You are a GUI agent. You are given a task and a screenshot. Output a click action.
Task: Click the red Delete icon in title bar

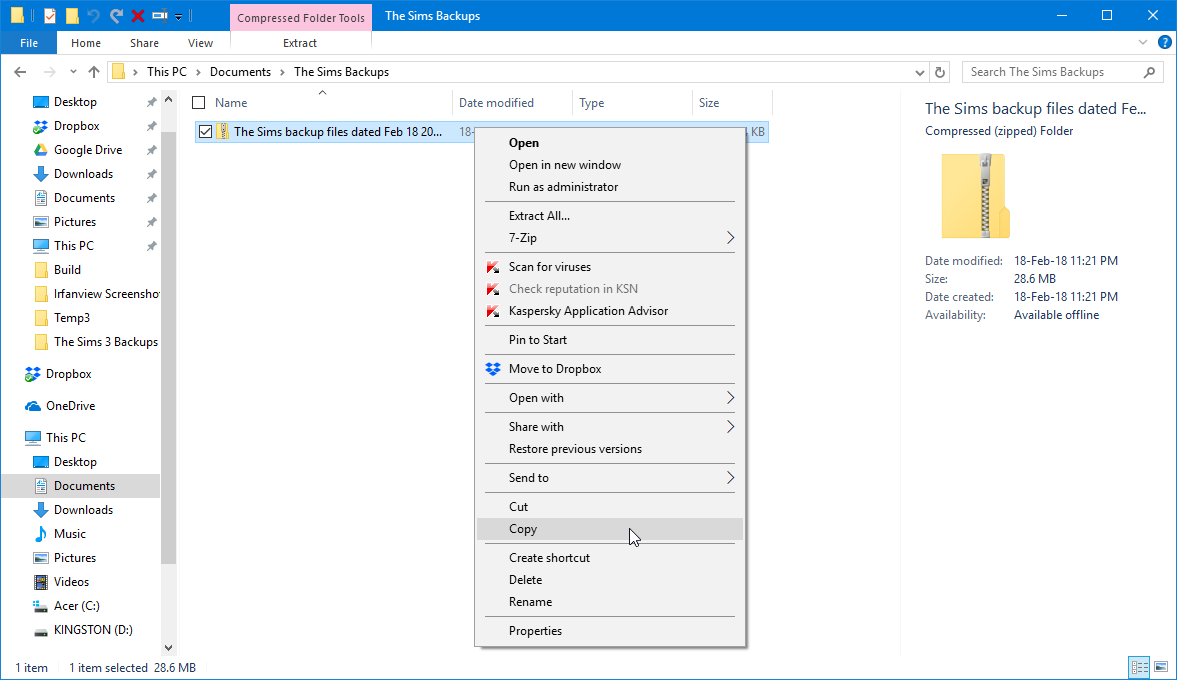138,16
